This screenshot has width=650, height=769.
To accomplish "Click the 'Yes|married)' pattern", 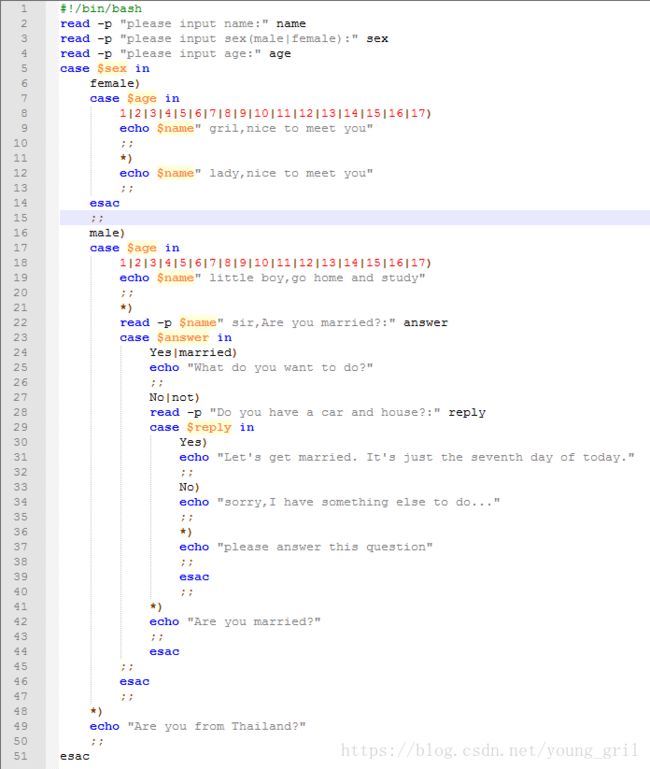I will point(193,353).
